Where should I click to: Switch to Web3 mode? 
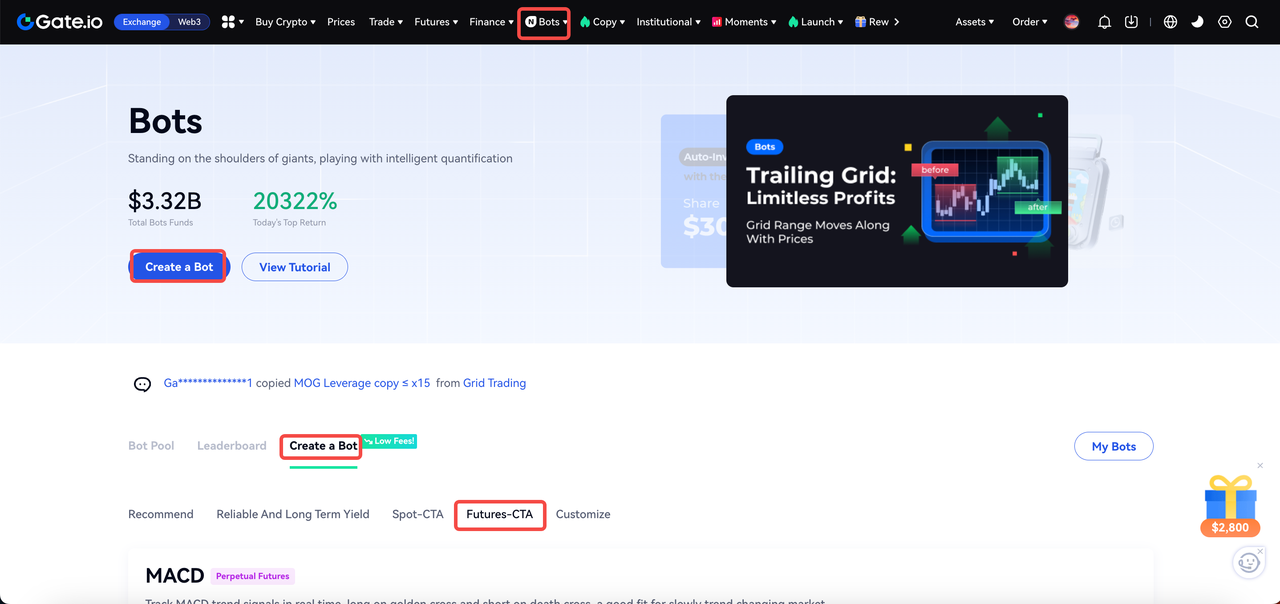[x=189, y=22]
